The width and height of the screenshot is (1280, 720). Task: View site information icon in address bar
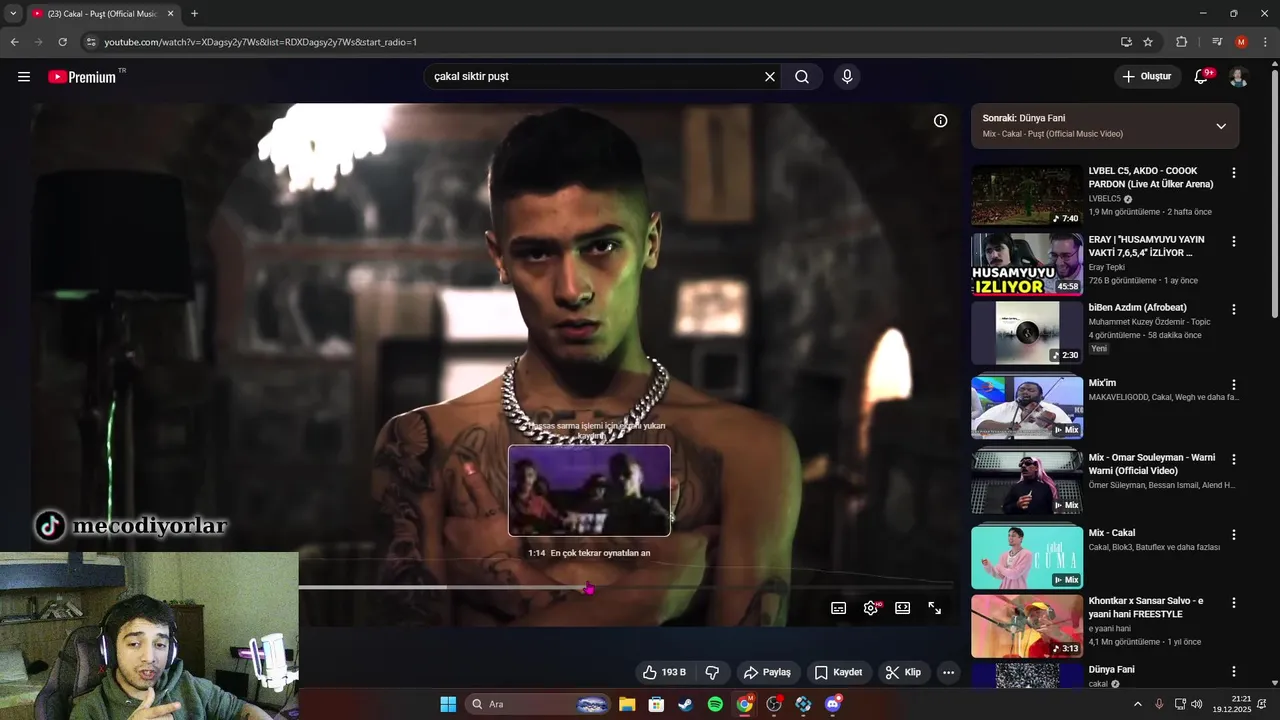pyautogui.click(x=91, y=42)
